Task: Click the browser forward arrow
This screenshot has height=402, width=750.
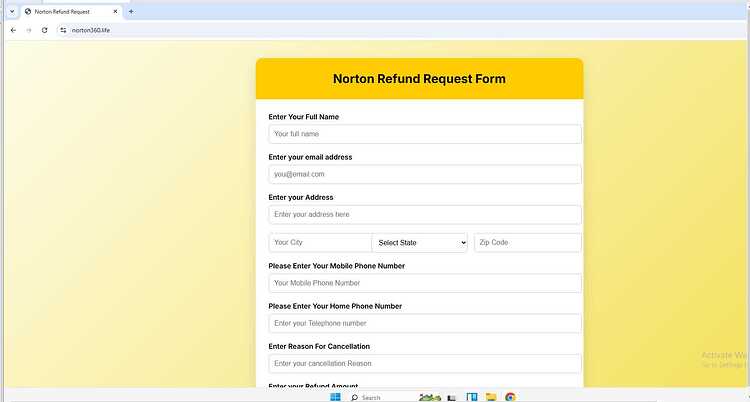Action: point(29,30)
